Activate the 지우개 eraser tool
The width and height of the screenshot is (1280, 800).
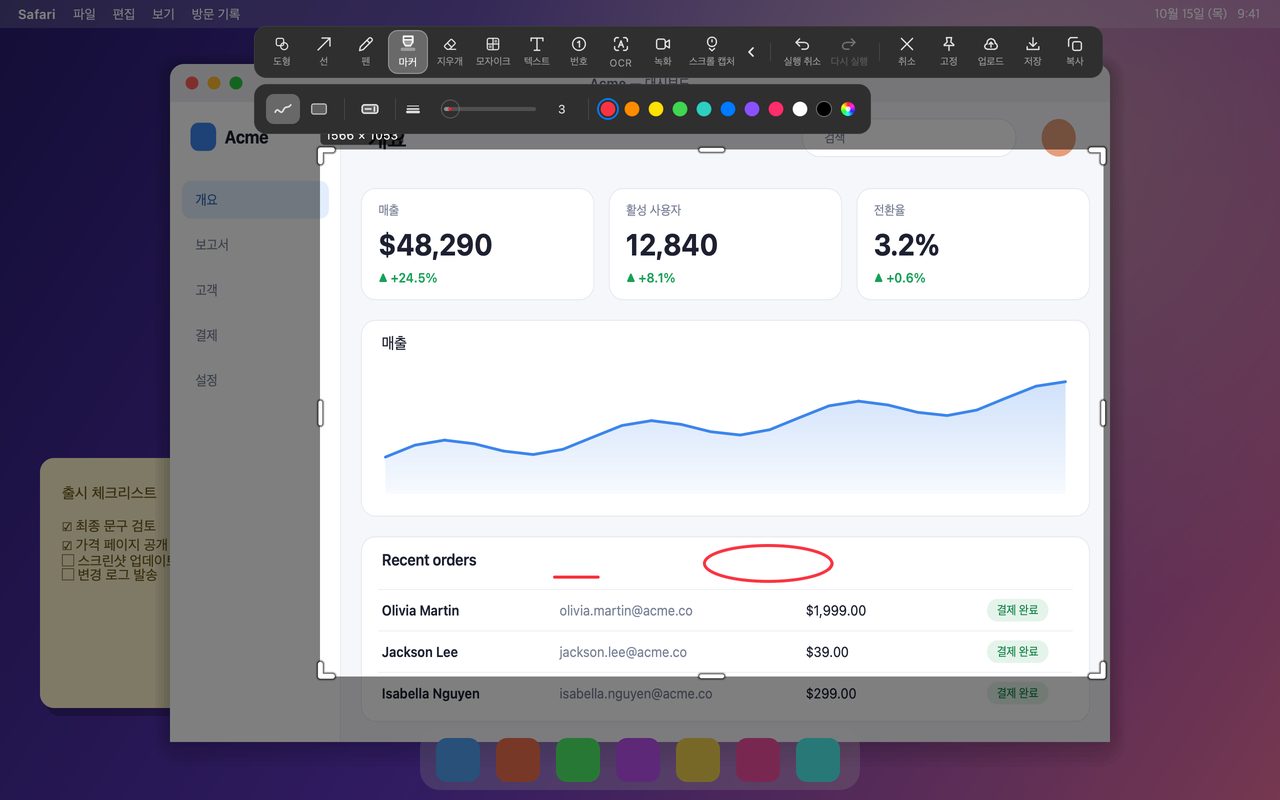[x=450, y=52]
